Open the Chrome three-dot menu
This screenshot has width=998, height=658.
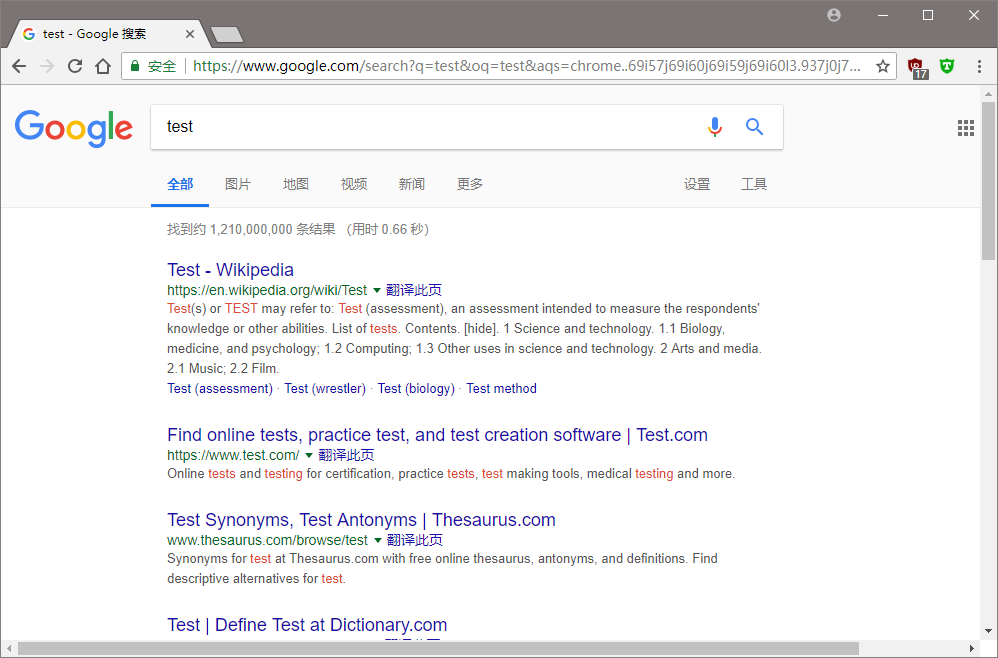point(979,66)
